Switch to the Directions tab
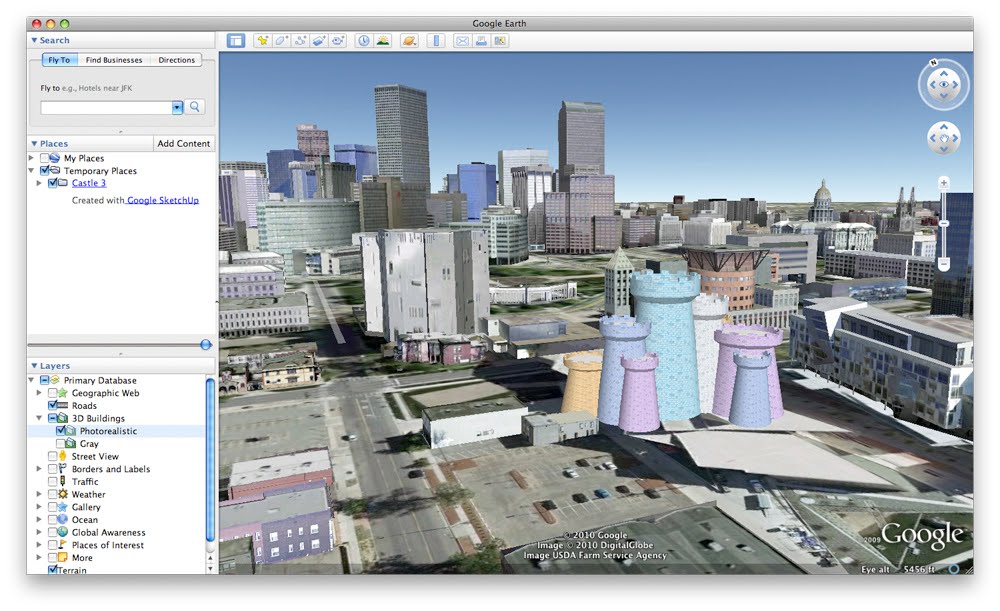 click(177, 60)
